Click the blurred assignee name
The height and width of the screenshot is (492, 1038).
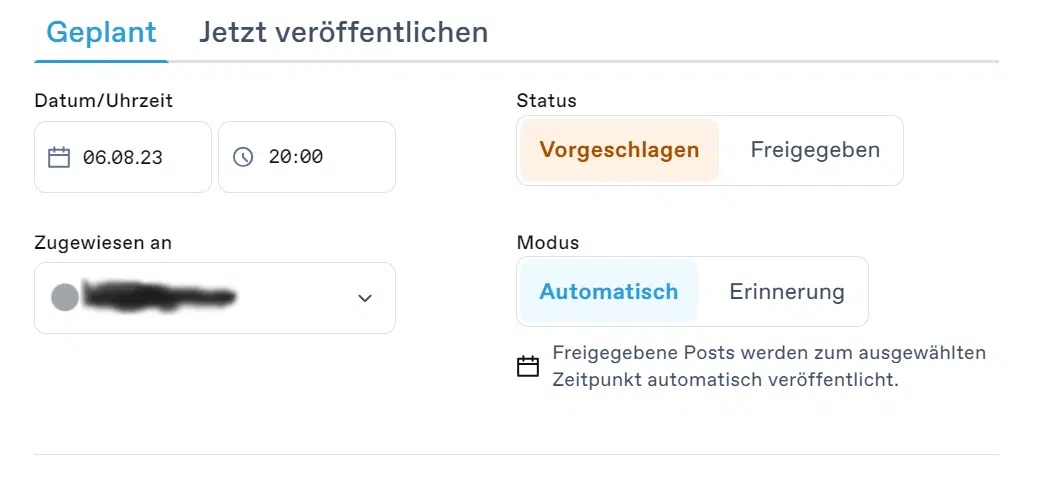coord(160,297)
